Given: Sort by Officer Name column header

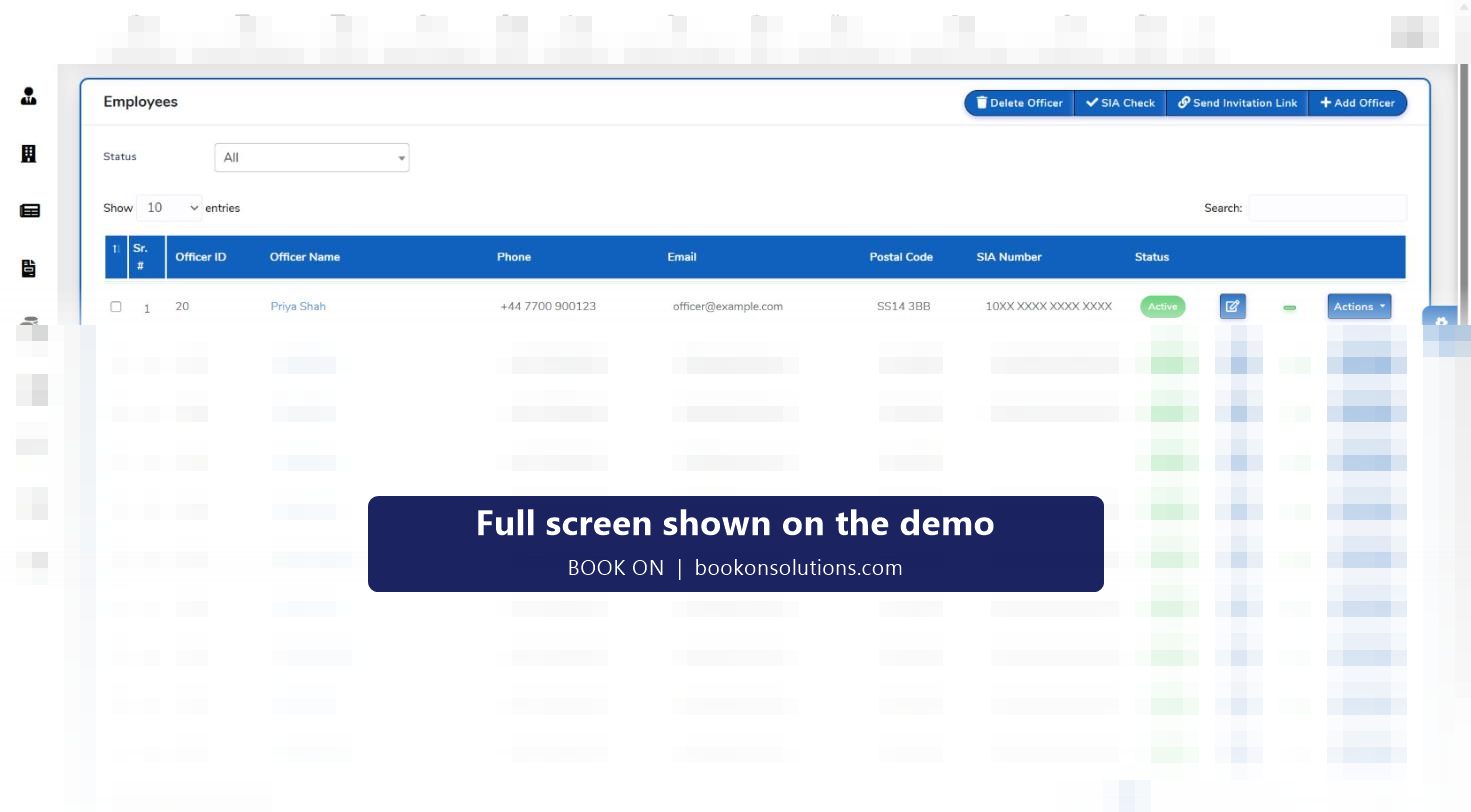Looking at the screenshot, I should tap(305, 257).
